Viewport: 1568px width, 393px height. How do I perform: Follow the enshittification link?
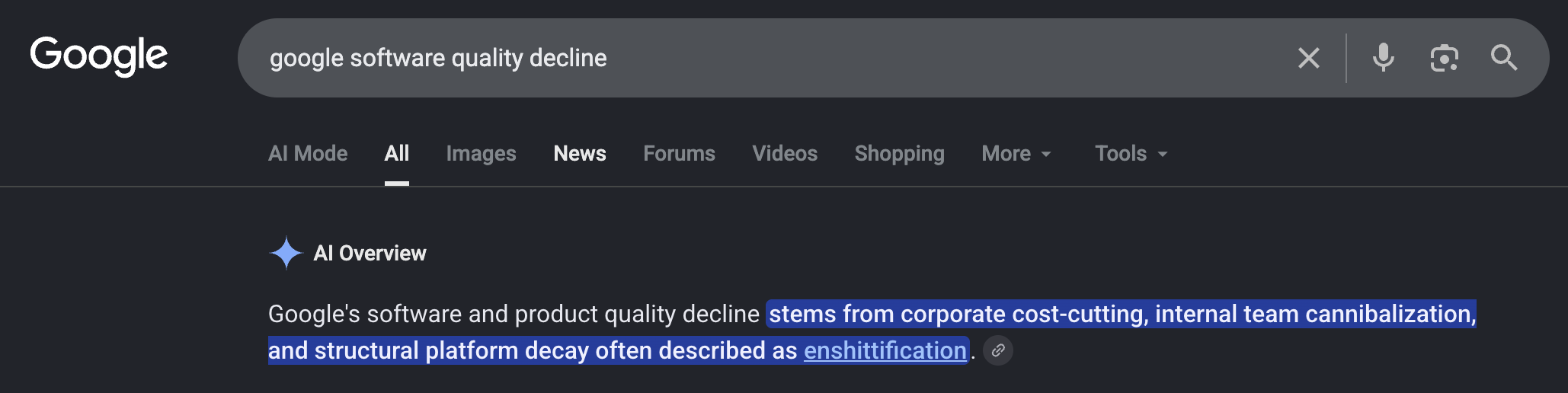(x=885, y=350)
